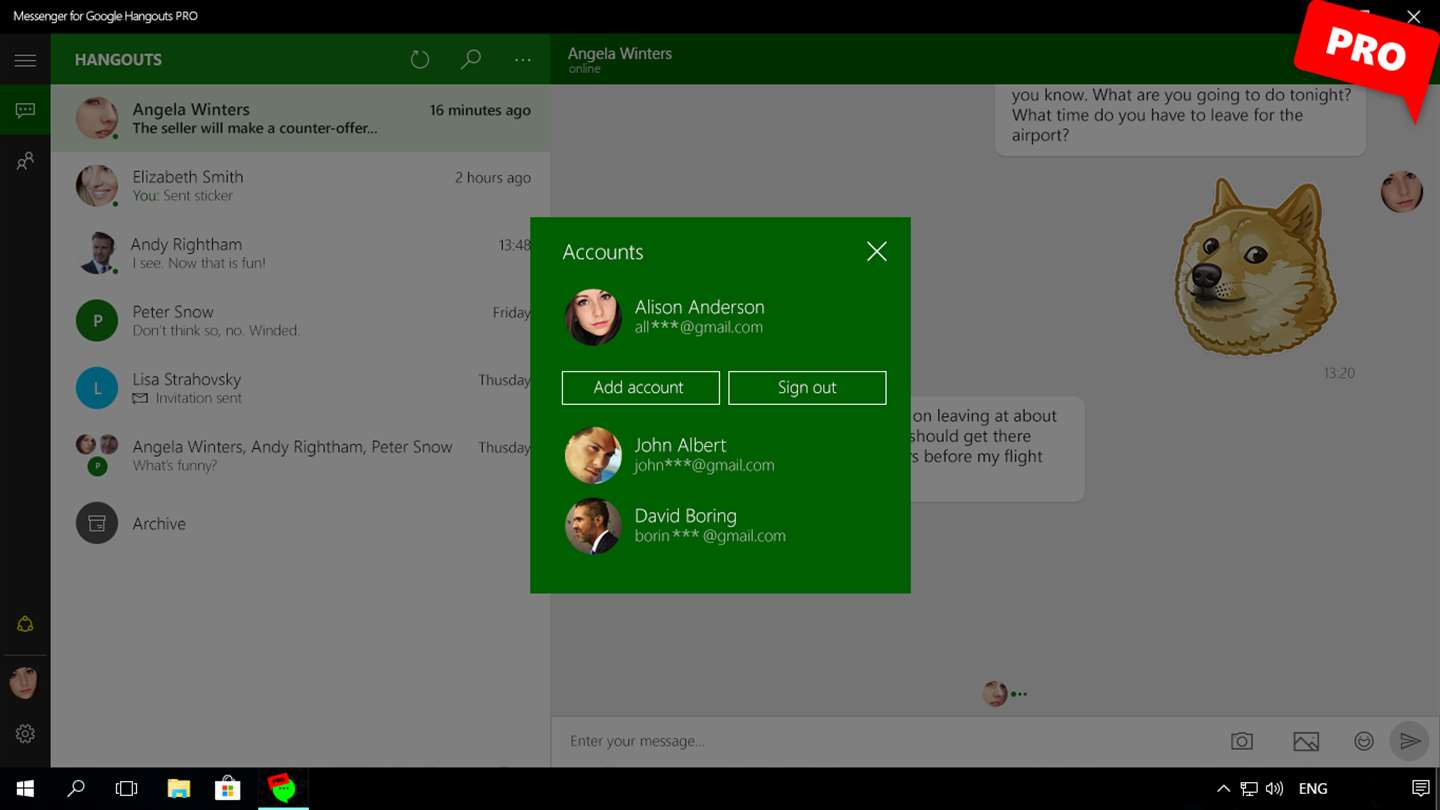This screenshot has width=1440, height=810.
Task: Open the Windows Start menu
Action: [25, 789]
